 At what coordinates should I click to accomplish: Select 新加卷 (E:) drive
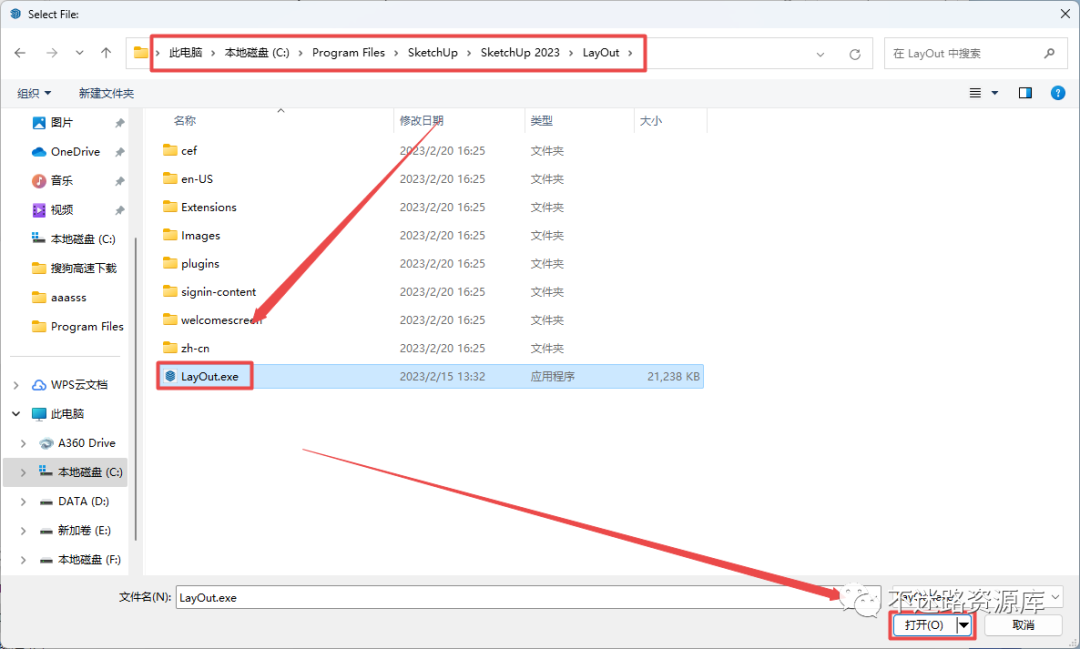click(83, 530)
